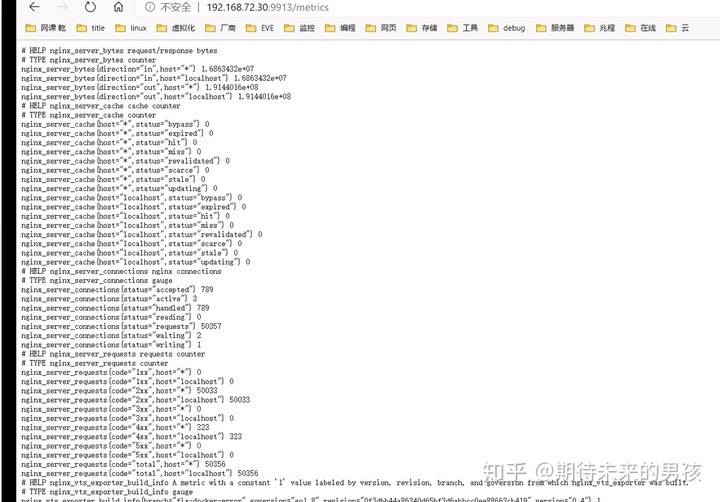Open the 编程 bookmark folder
Viewport: 720px width, 502px height.
click(340, 28)
